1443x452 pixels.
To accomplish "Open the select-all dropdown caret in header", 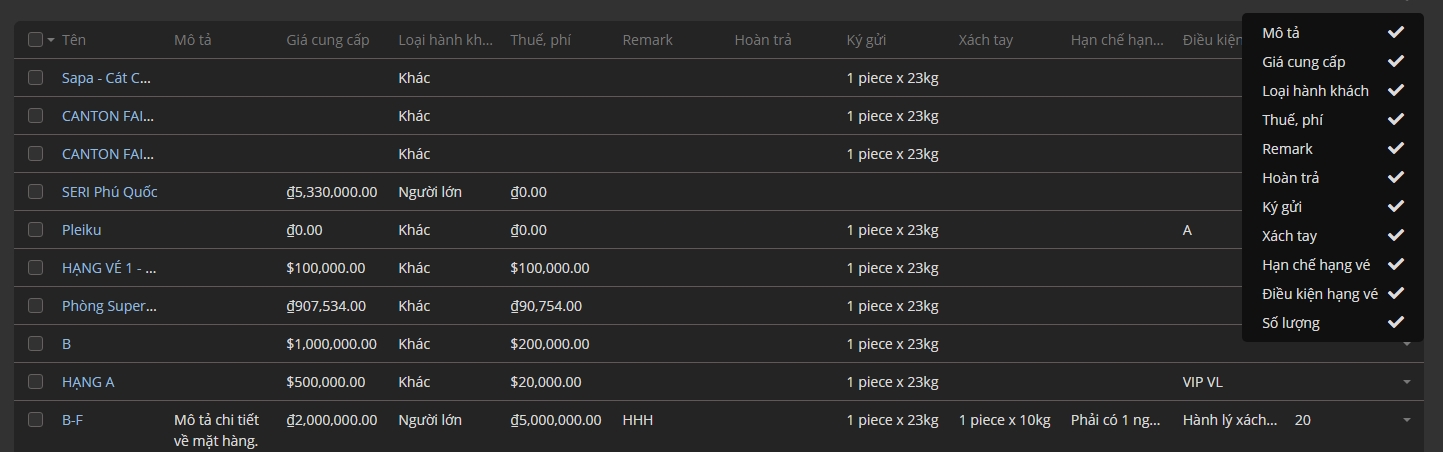I will pos(51,40).
